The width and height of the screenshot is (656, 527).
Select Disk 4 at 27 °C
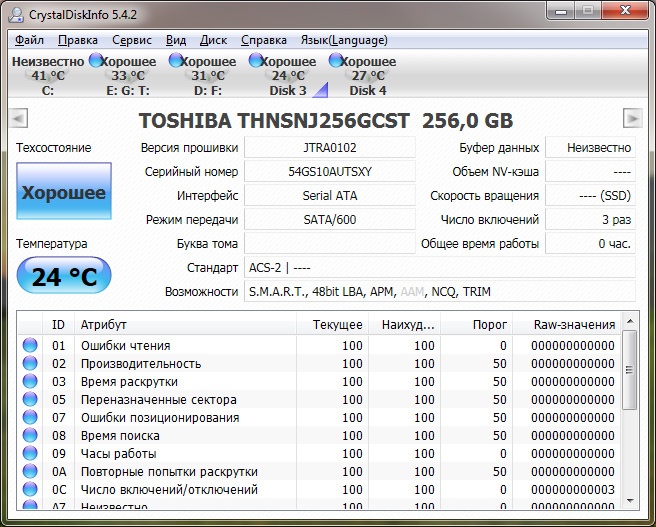(368, 75)
